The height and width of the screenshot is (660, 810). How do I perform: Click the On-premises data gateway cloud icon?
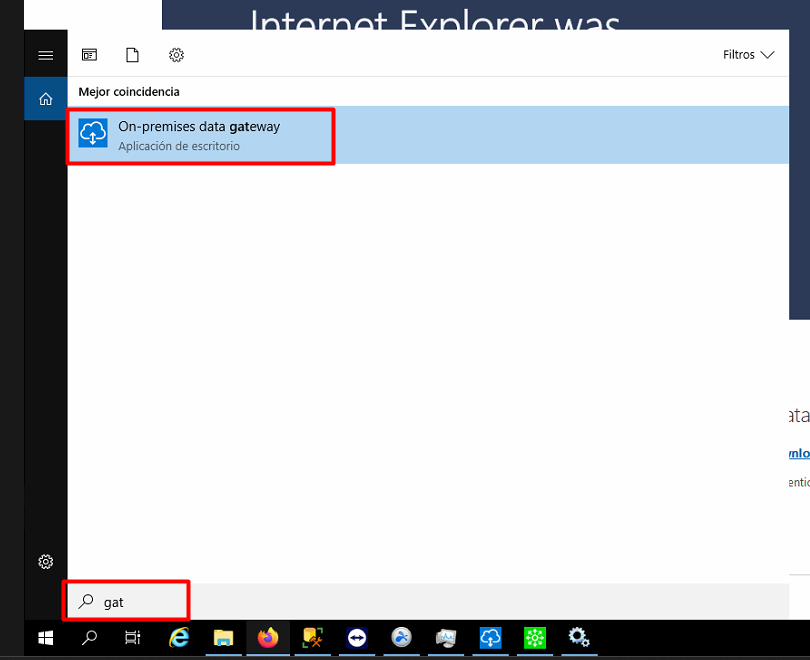click(x=93, y=133)
